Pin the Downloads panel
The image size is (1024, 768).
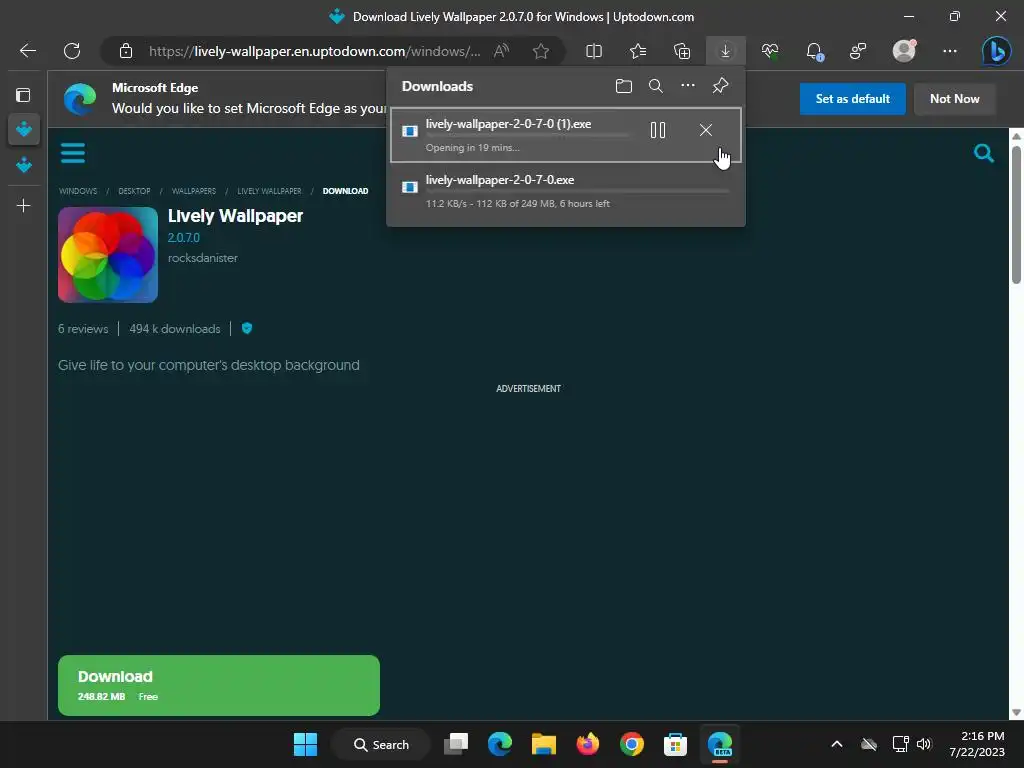pyautogui.click(x=720, y=86)
